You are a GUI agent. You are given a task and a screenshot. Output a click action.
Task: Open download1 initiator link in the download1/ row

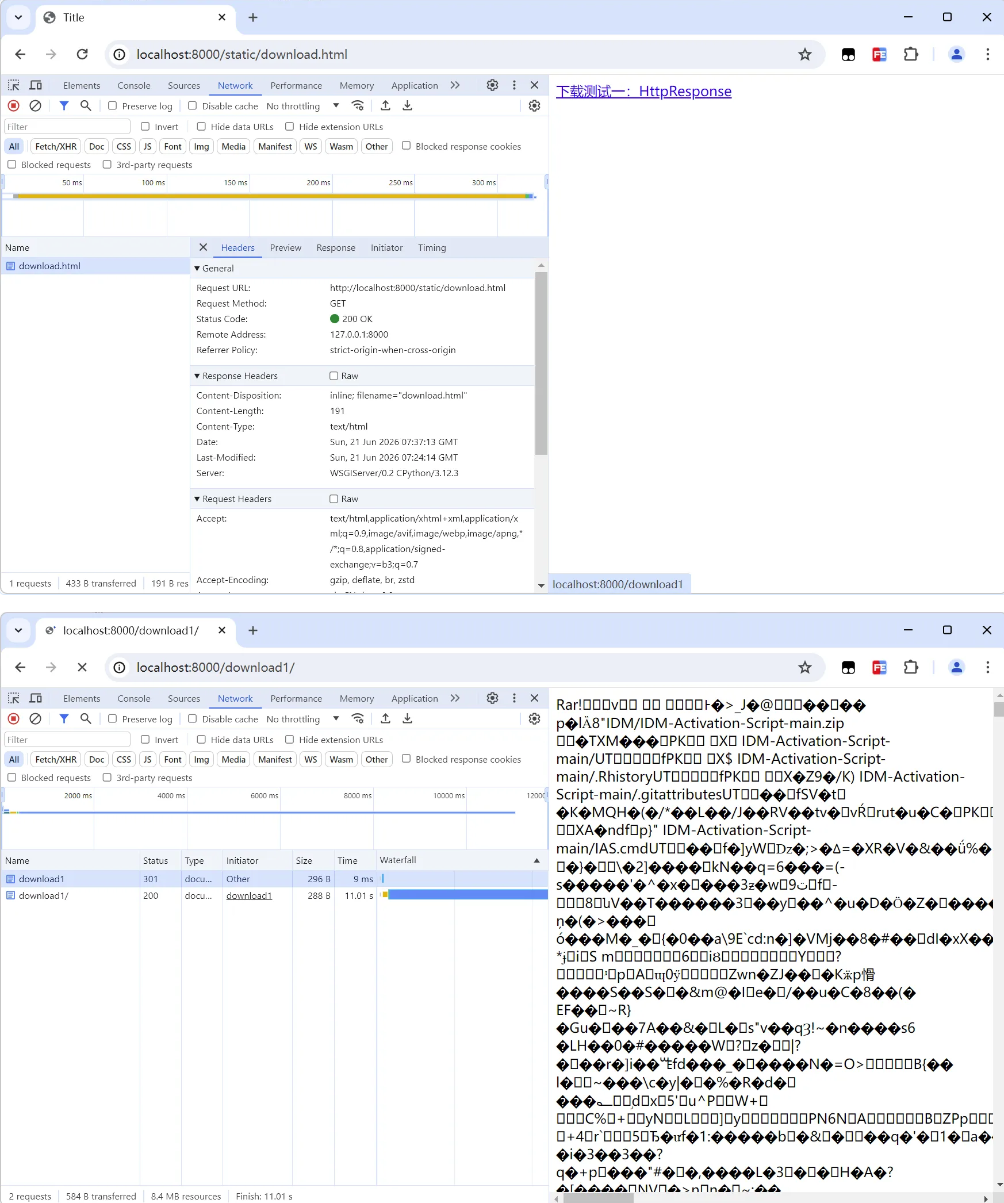tap(249, 896)
